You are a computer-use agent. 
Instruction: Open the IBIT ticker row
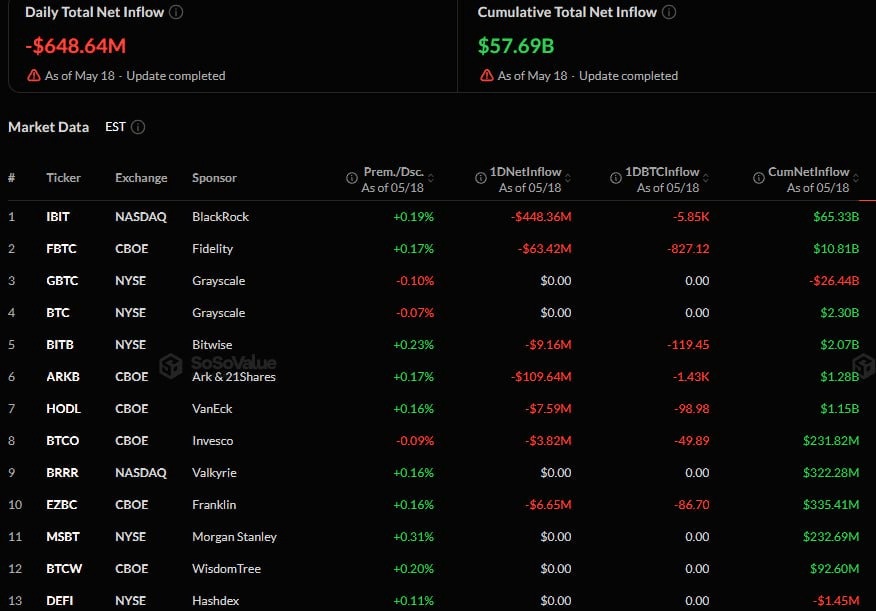coord(58,217)
